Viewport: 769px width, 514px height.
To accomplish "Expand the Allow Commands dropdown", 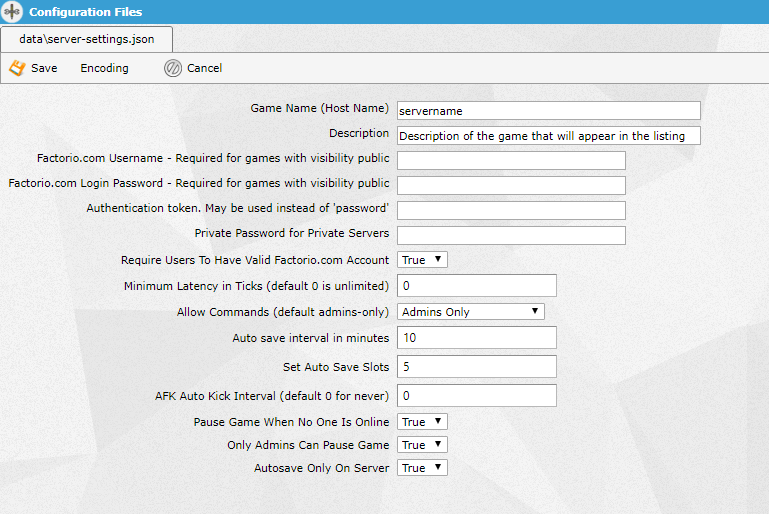I will tap(470, 312).
